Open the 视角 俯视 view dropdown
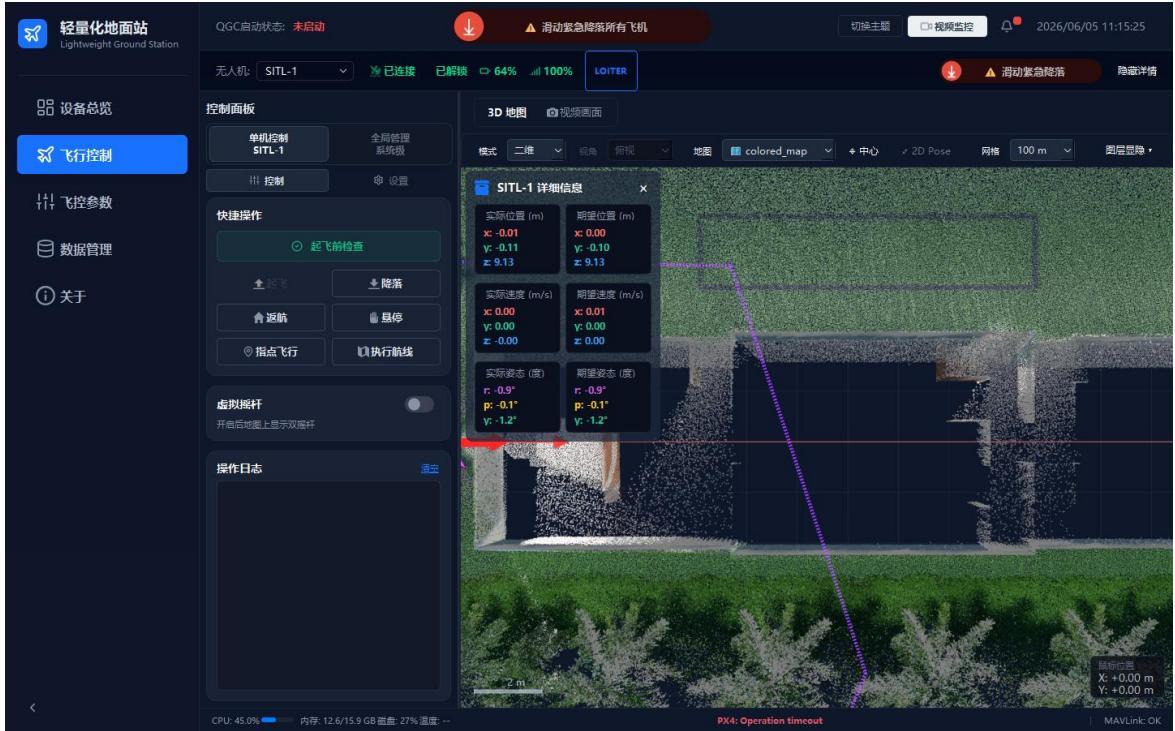Image resolution: width=1175 pixels, height=731 pixels. tap(639, 151)
